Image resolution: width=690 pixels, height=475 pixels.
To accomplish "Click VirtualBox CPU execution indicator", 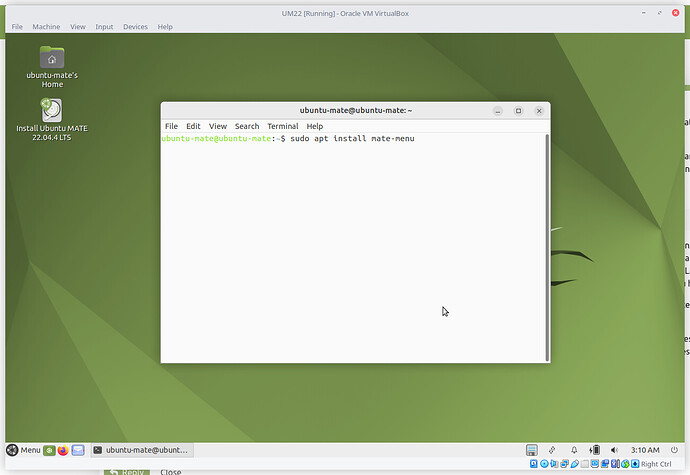I will (x=615, y=464).
